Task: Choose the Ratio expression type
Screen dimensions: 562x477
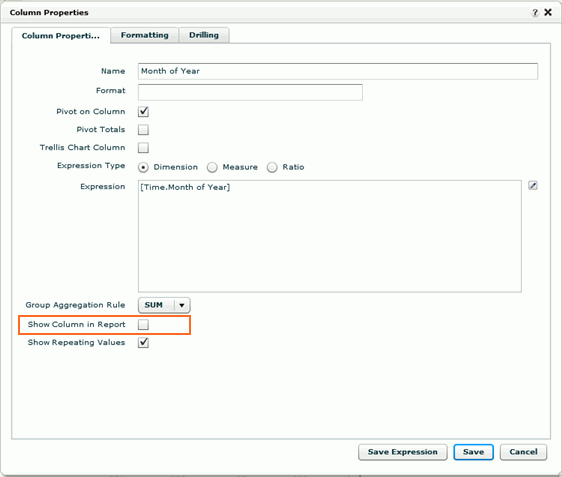Action: 272,167
